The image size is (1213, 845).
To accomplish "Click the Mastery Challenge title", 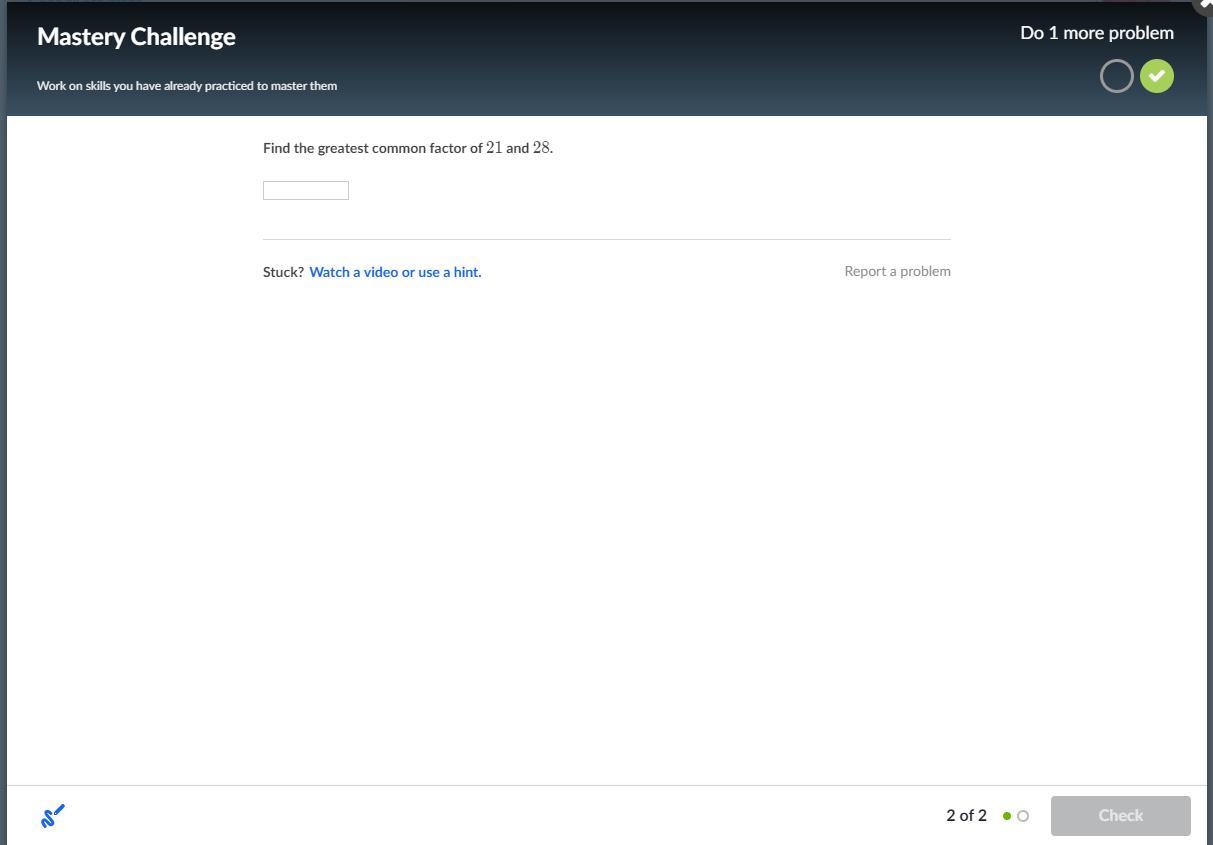I will coord(136,36).
